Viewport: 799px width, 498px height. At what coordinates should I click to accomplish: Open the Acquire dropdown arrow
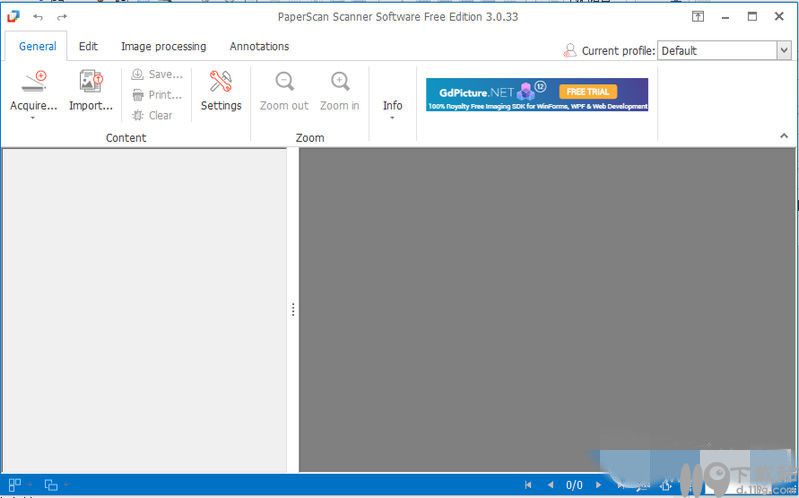pyautogui.click(x=33, y=118)
